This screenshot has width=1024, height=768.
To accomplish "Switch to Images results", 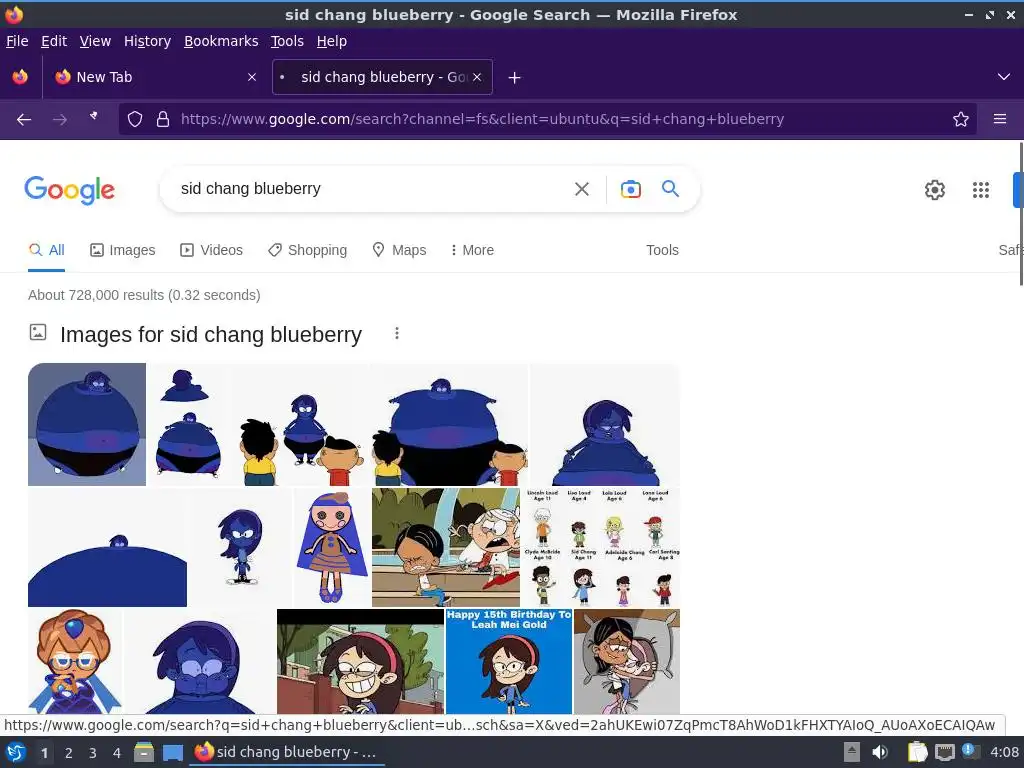I will pos(123,250).
